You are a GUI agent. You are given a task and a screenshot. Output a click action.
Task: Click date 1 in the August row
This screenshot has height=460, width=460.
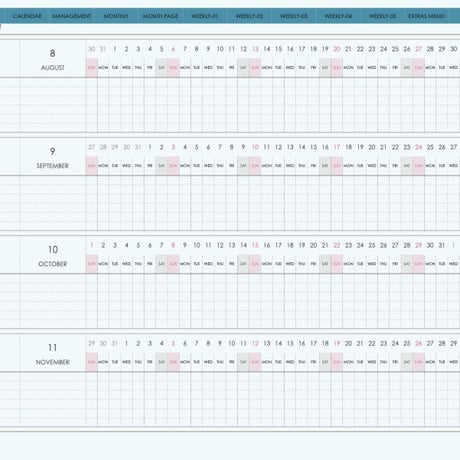pyautogui.click(x=115, y=49)
